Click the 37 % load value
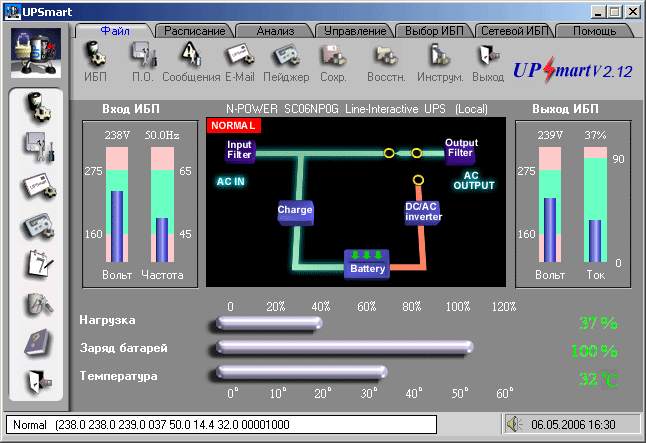 tap(598, 323)
